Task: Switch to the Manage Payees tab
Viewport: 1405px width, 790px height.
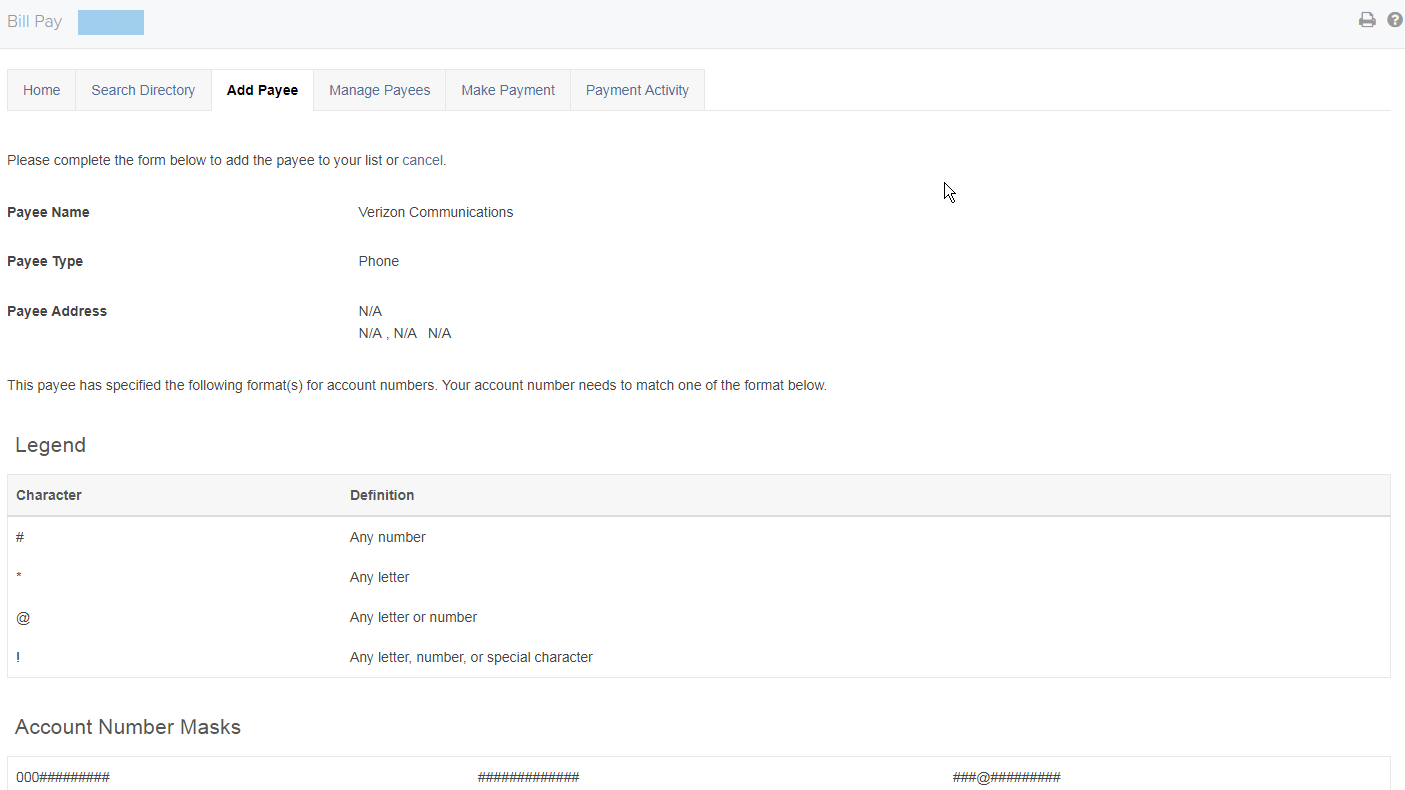Action: (379, 90)
